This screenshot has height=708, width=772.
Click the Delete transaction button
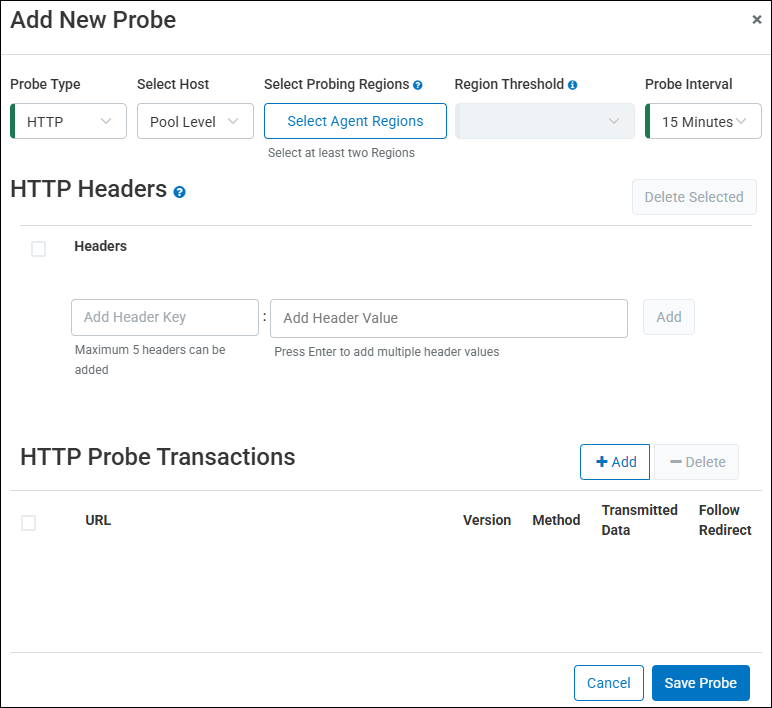coord(697,462)
